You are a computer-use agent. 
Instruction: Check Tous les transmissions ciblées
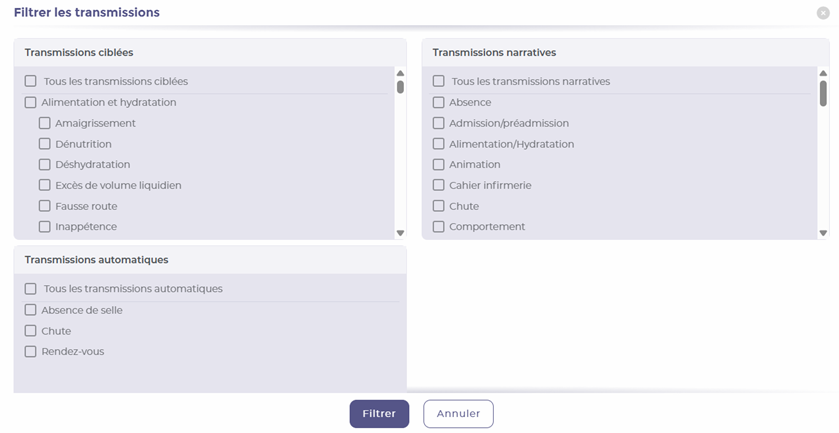click(x=30, y=81)
